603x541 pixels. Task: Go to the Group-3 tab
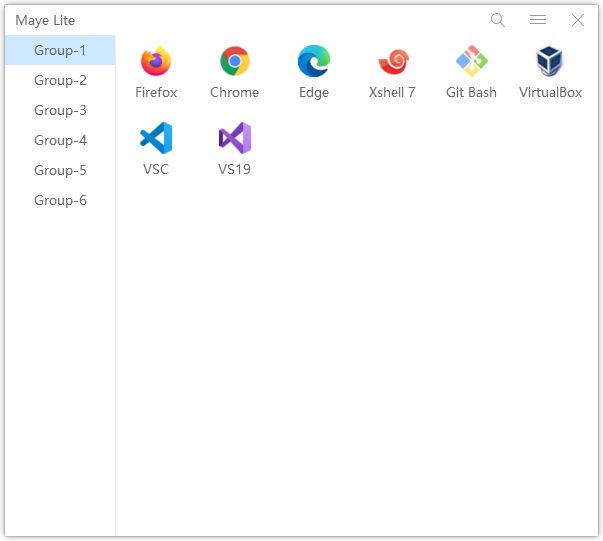(x=60, y=110)
